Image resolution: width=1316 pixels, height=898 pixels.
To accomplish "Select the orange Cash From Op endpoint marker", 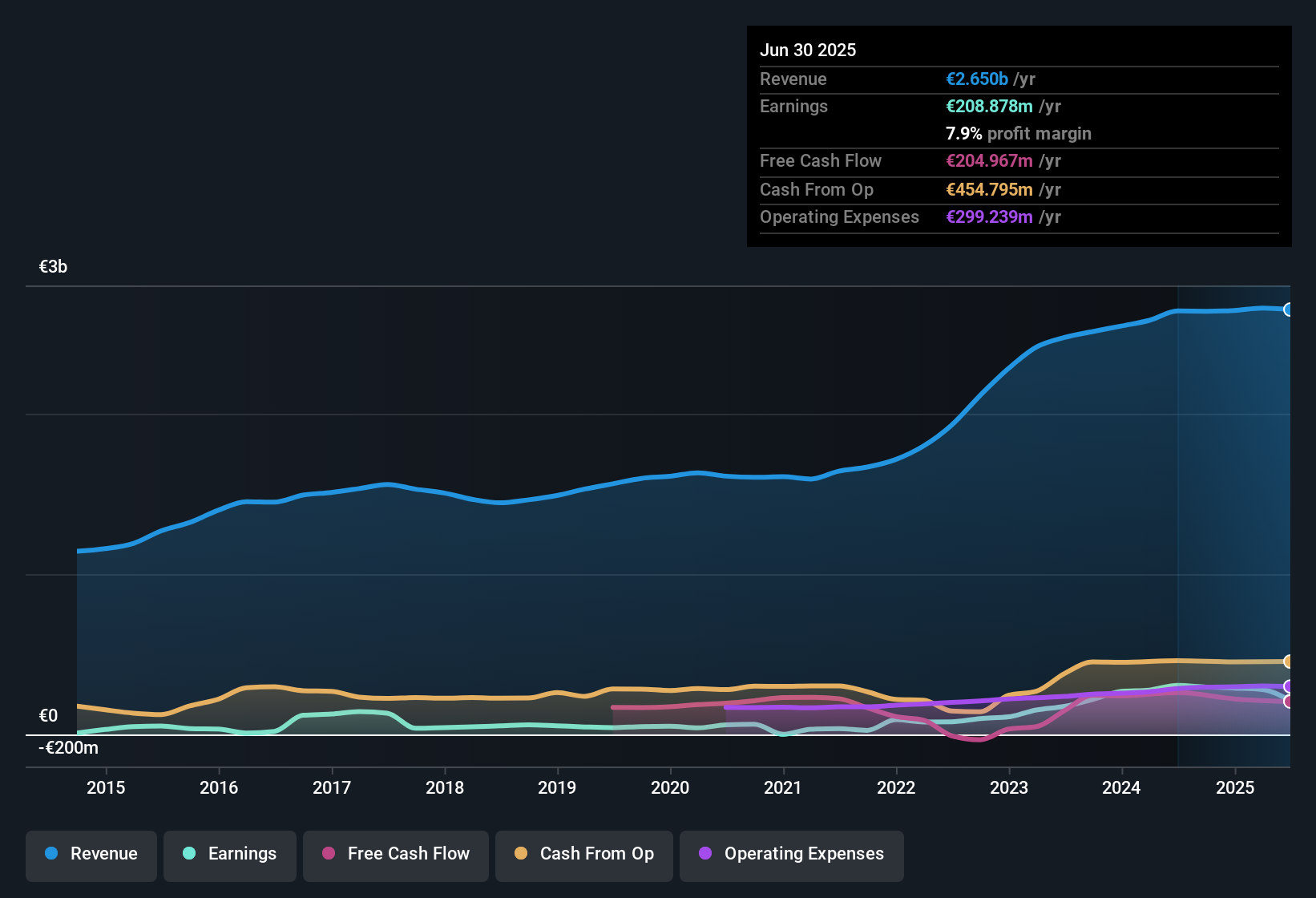I will 1288,661.
